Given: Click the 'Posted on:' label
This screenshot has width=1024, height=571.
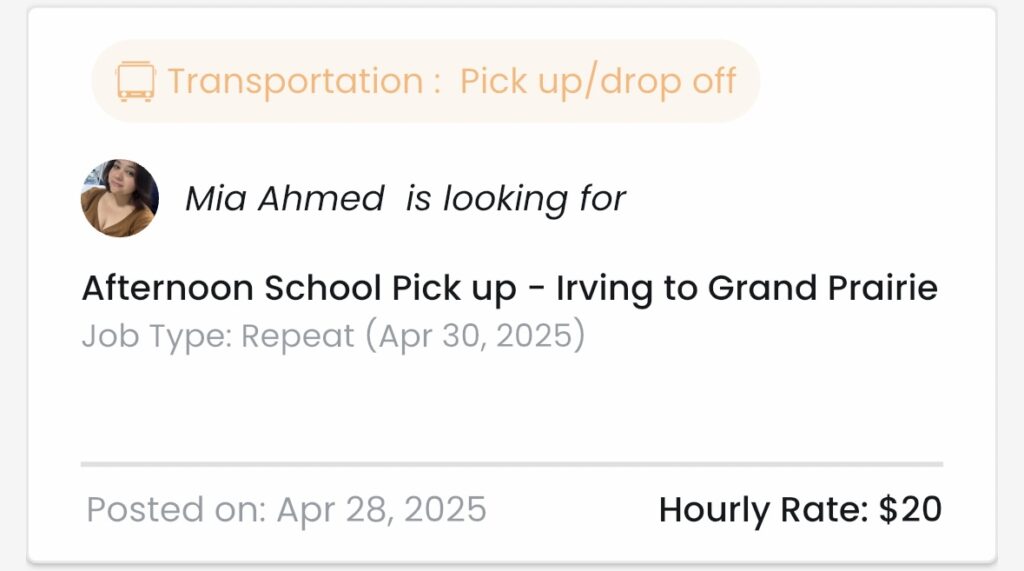Looking at the screenshot, I should pos(176,509).
